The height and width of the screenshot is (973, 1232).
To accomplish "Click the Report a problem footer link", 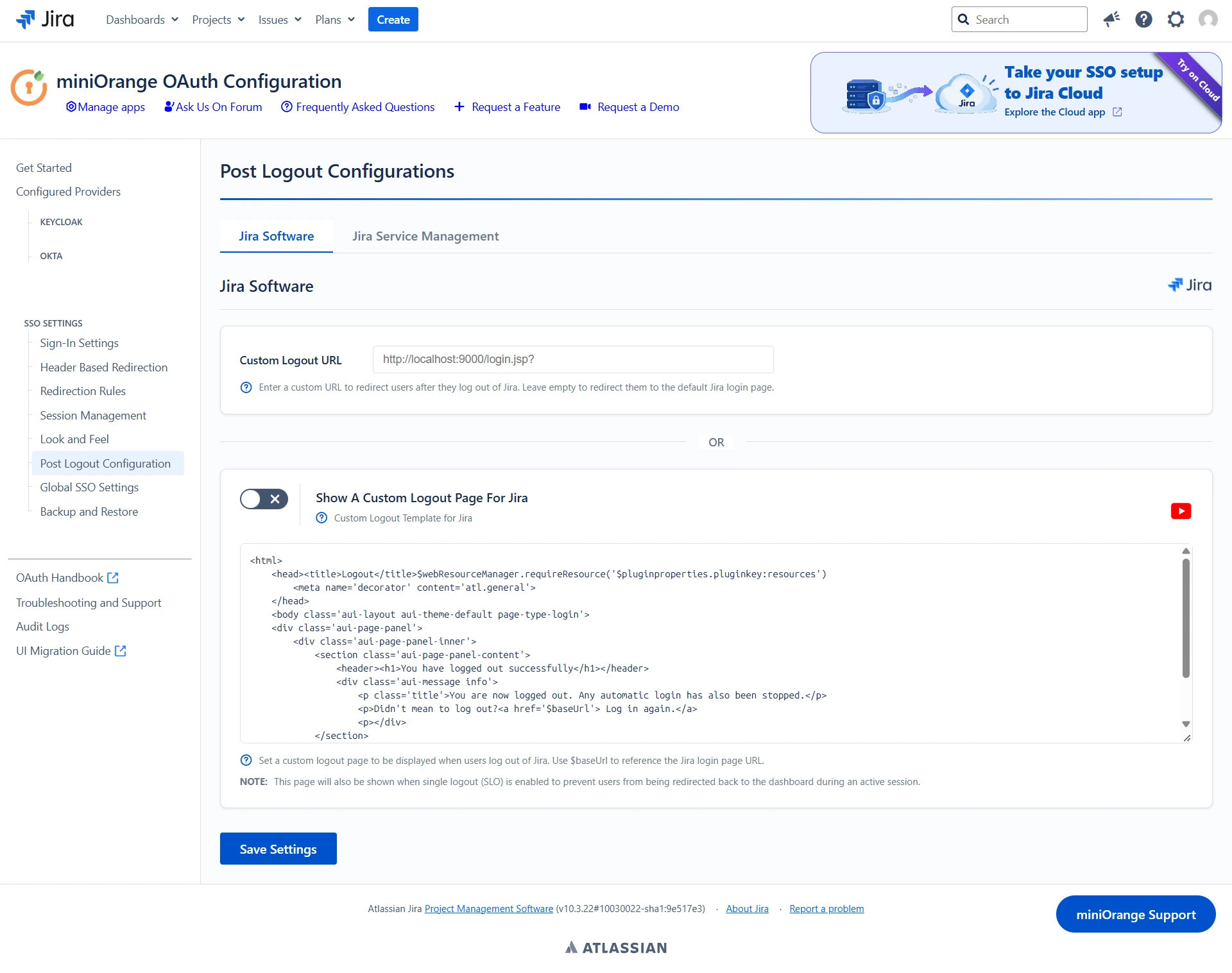I will pos(826,909).
